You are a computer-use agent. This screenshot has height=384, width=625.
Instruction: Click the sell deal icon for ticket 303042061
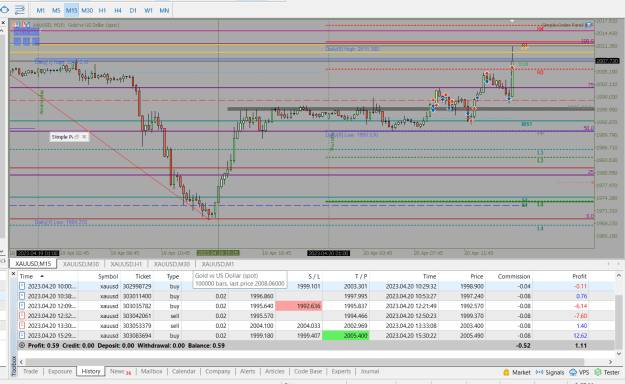click(x=22, y=315)
